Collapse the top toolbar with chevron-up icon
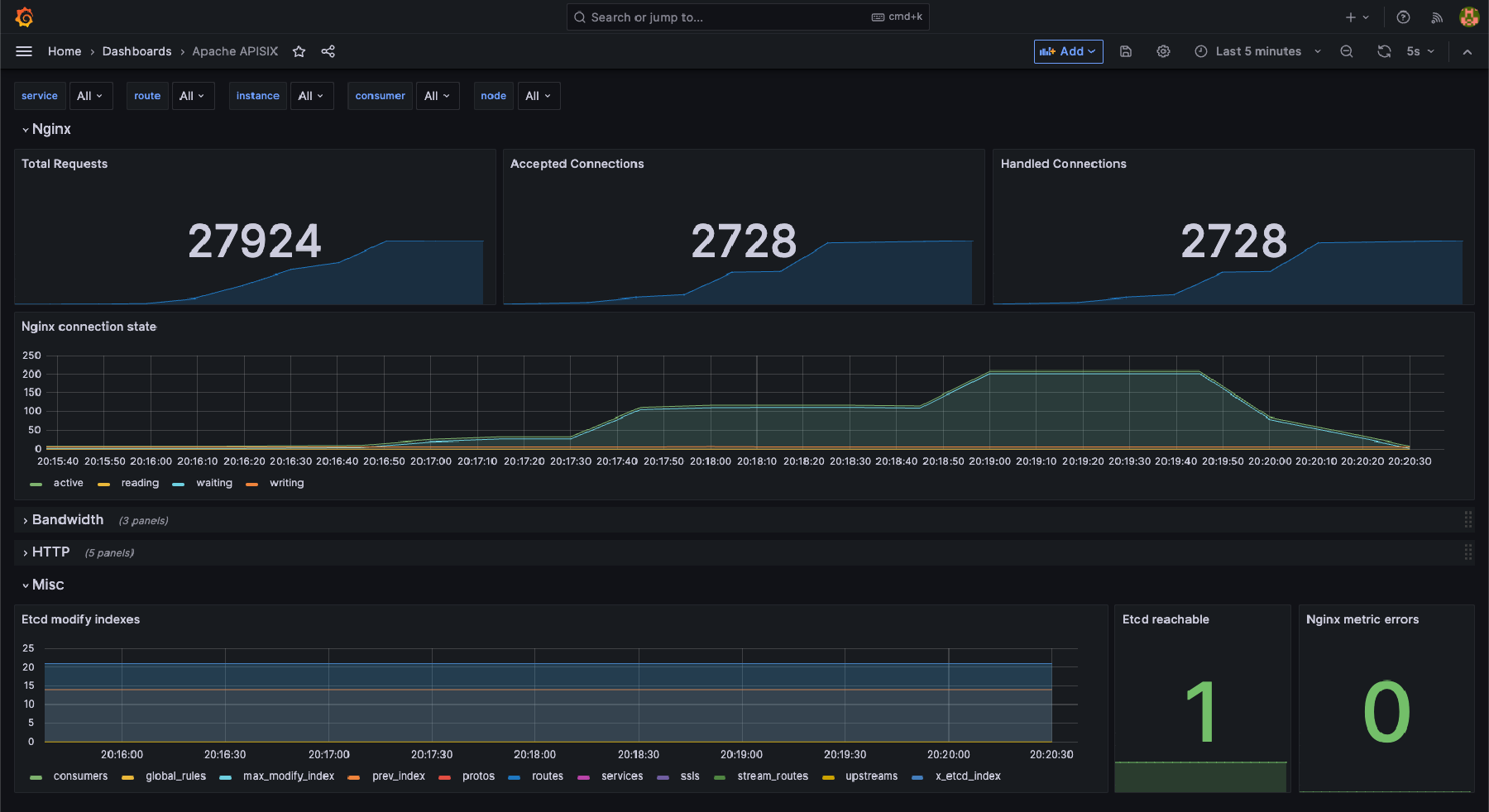 (x=1467, y=51)
